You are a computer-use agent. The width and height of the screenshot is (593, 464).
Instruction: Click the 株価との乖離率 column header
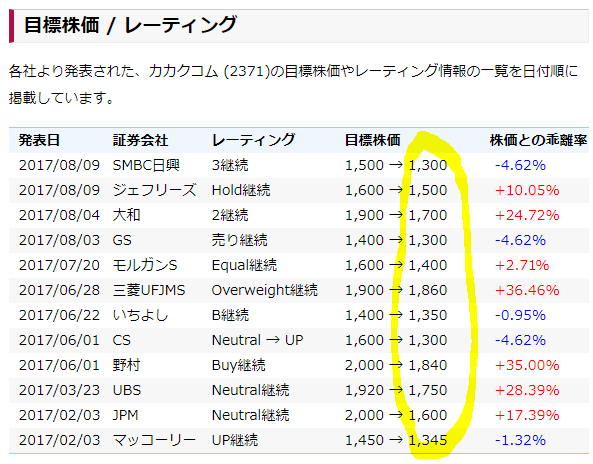pos(538,140)
